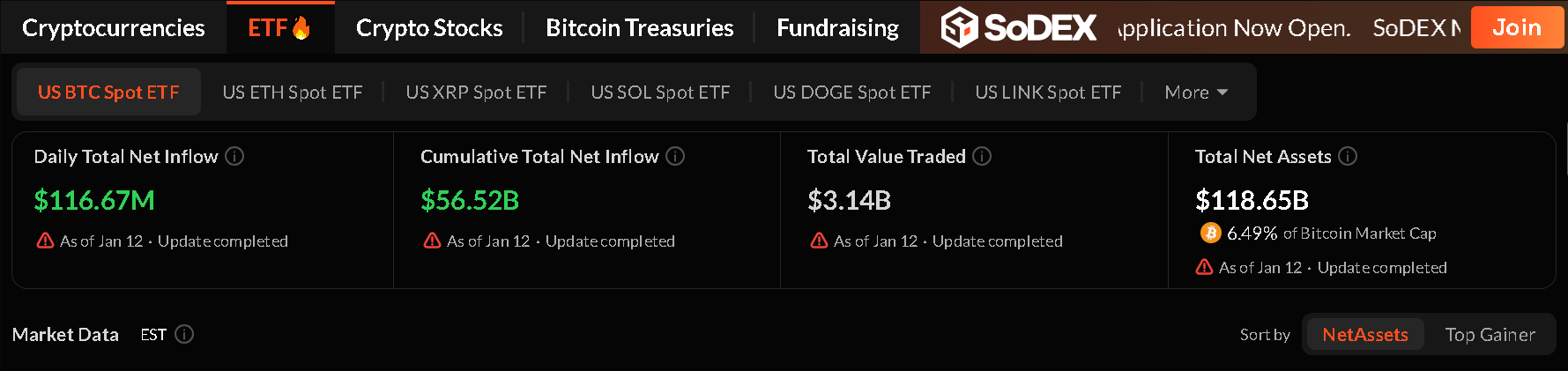Go to the Crypto Stocks section

429,28
